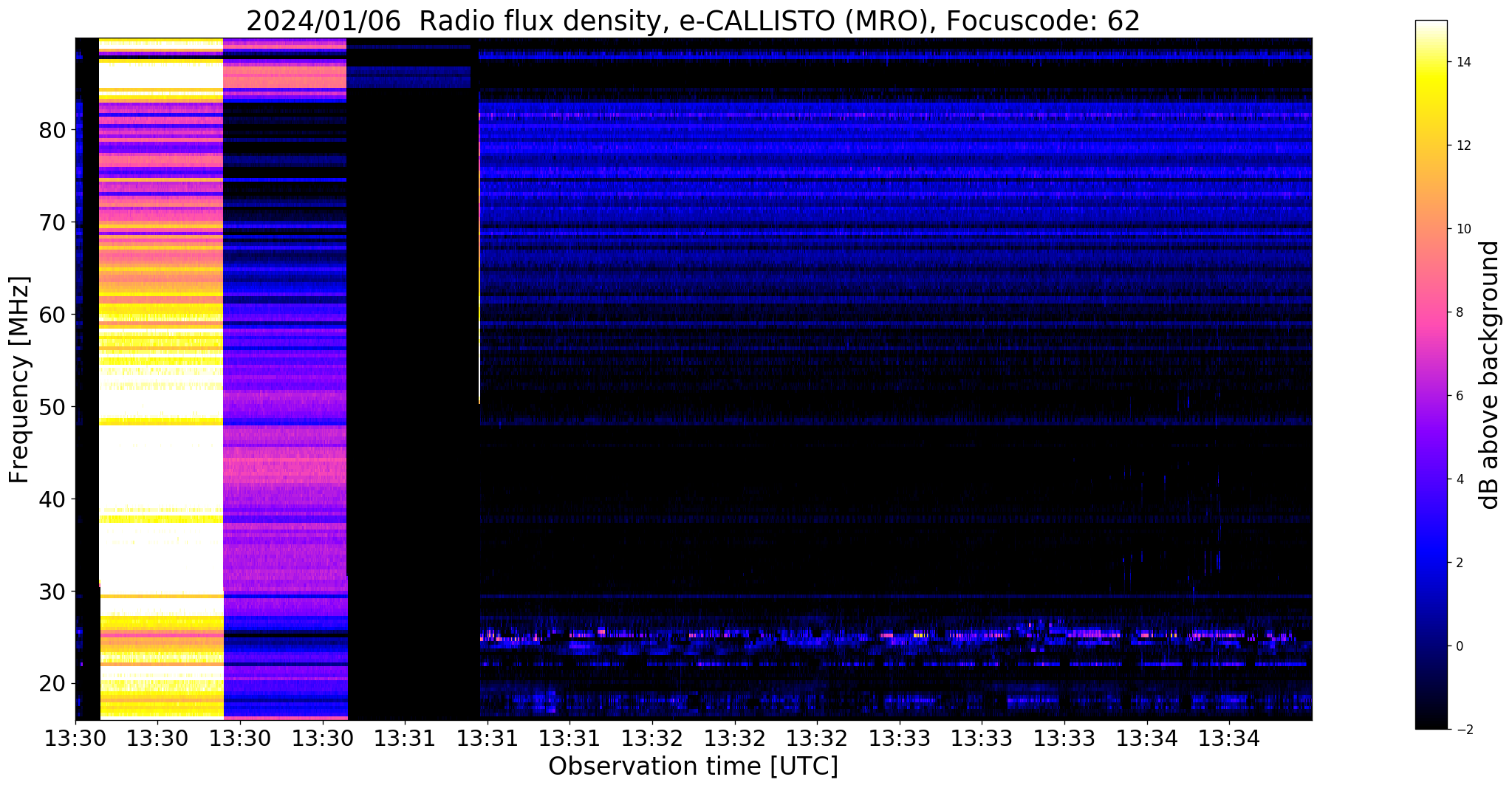1512x788 pixels.
Task: Click the 'dB above background' colorbar label
Action: [1490, 375]
